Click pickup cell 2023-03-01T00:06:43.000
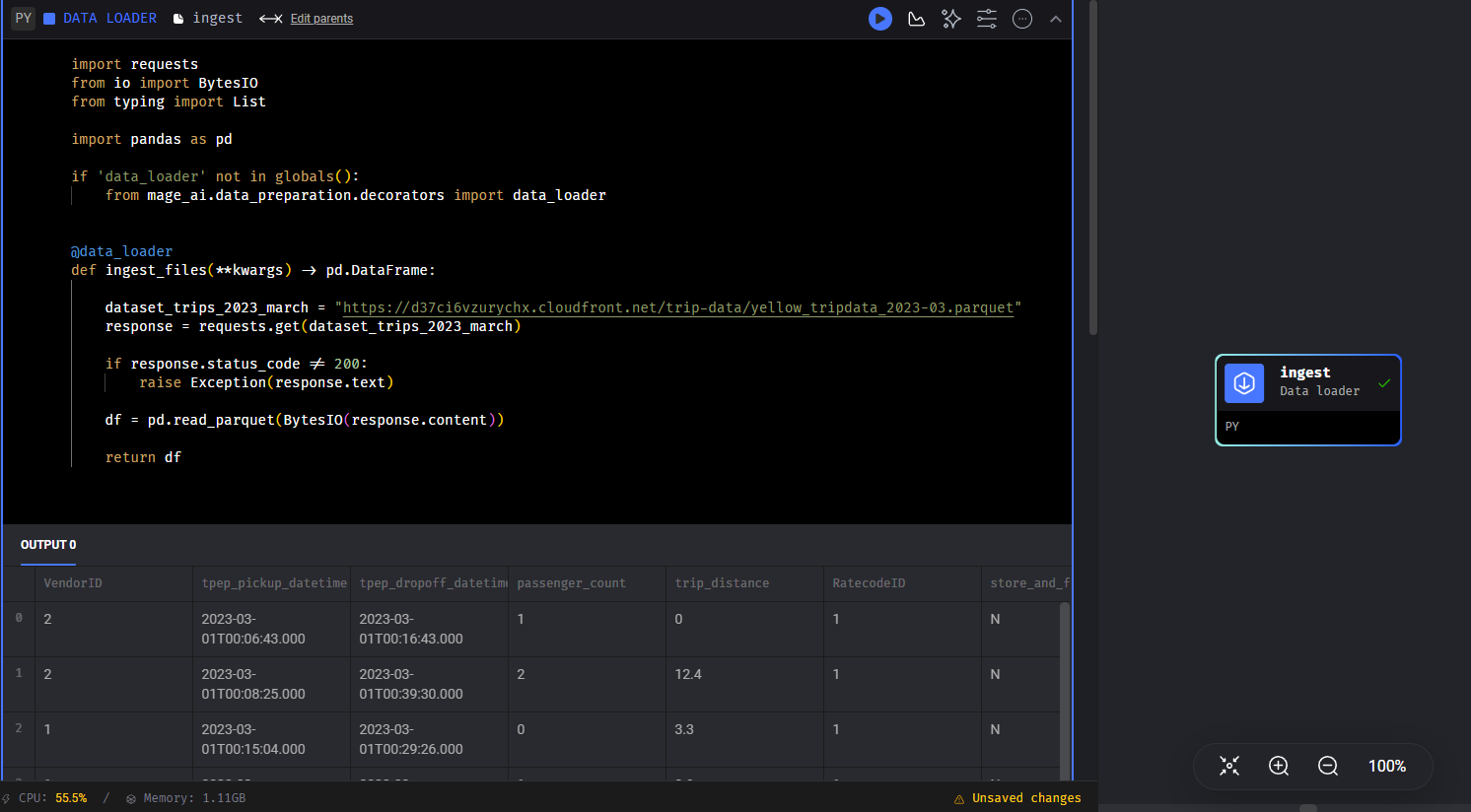 point(271,629)
